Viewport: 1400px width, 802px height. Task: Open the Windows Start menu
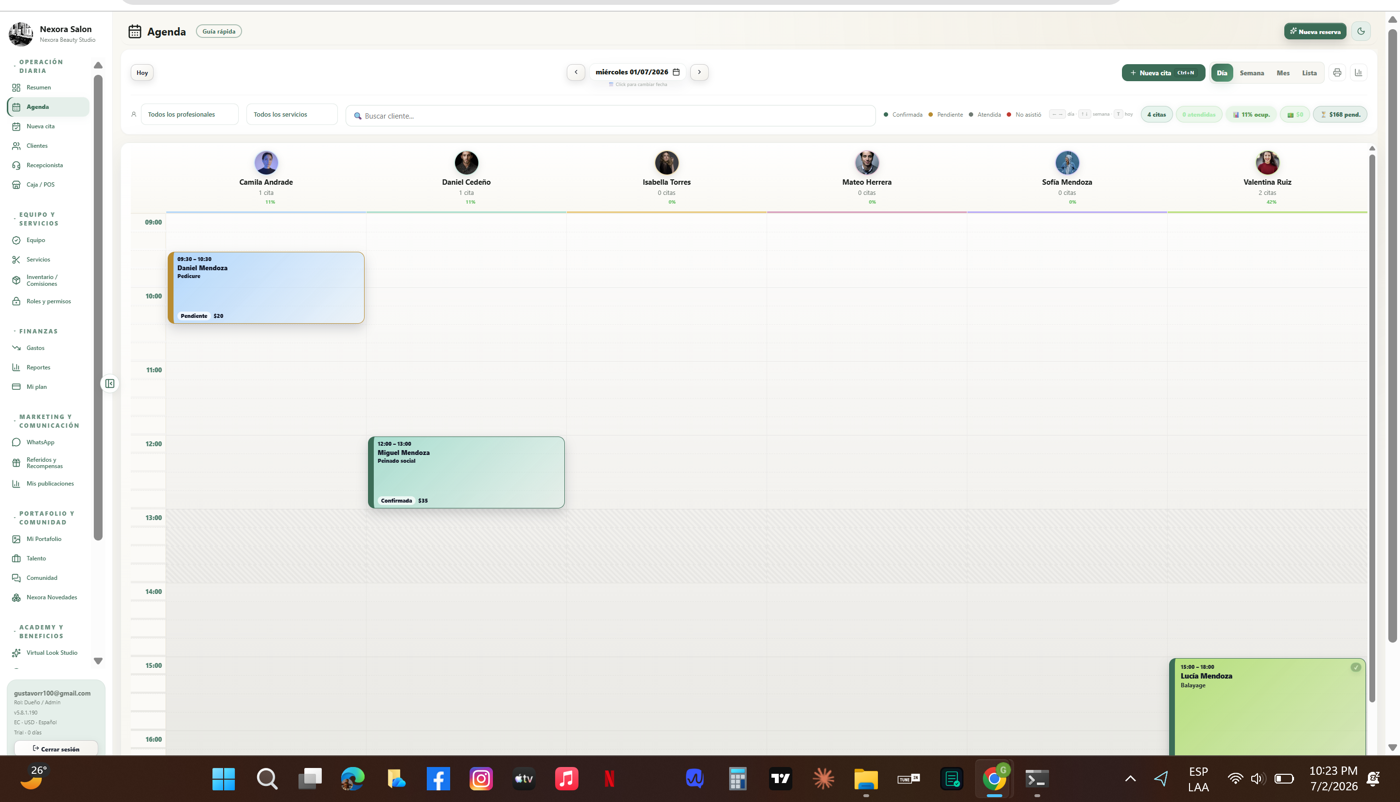[x=224, y=779]
